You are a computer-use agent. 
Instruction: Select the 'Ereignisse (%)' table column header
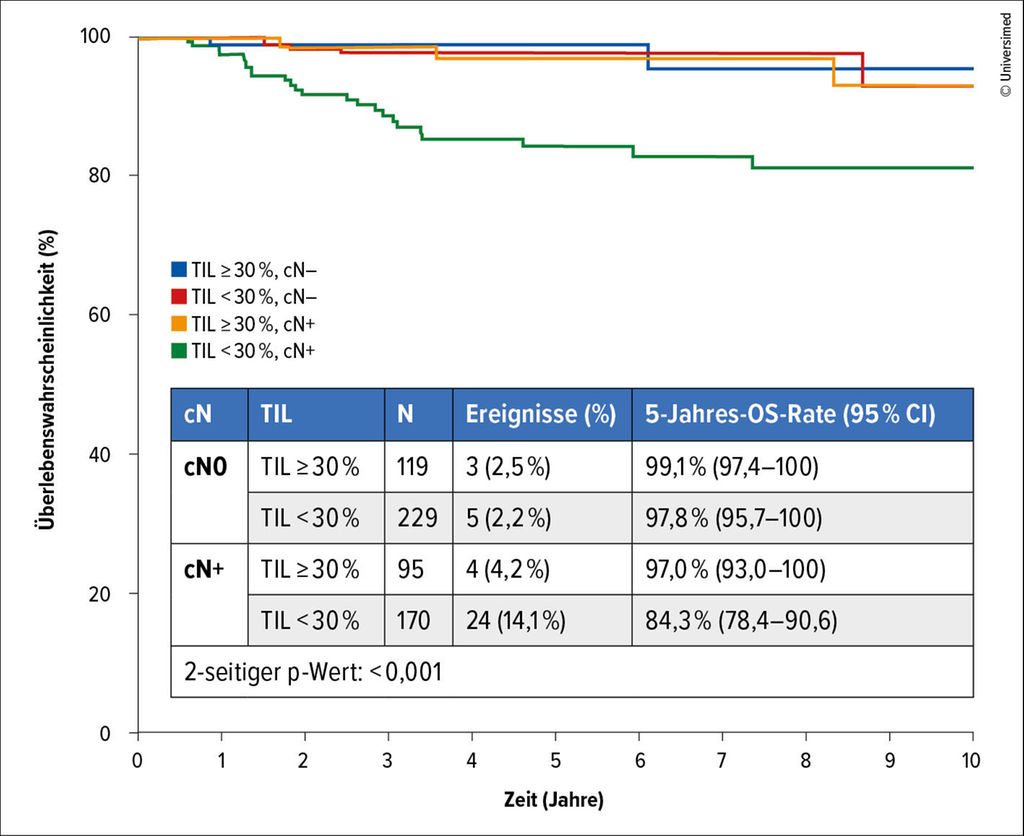pyautogui.click(x=540, y=415)
